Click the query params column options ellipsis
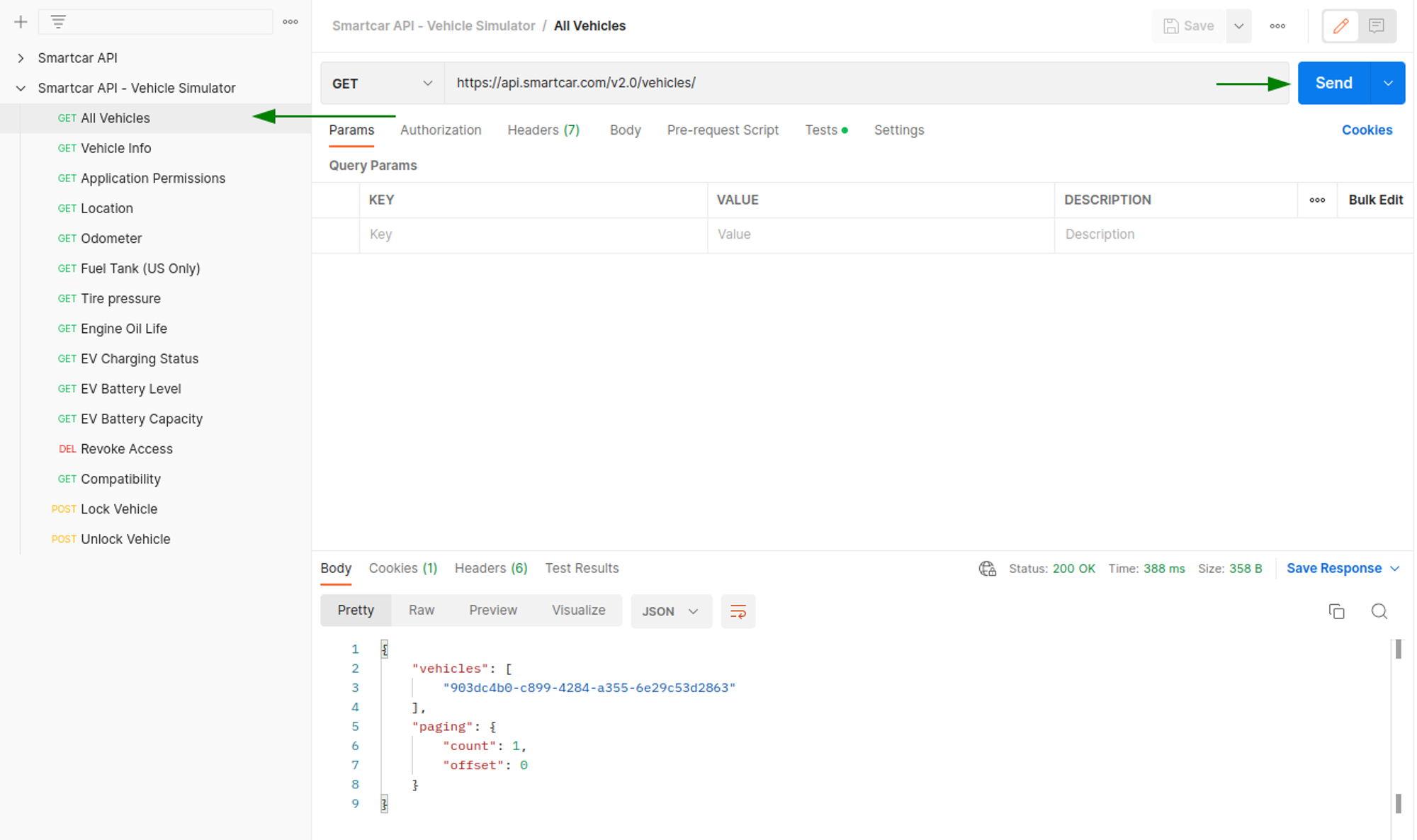Screen dimensions: 1417x840 pyautogui.click(x=1317, y=200)
